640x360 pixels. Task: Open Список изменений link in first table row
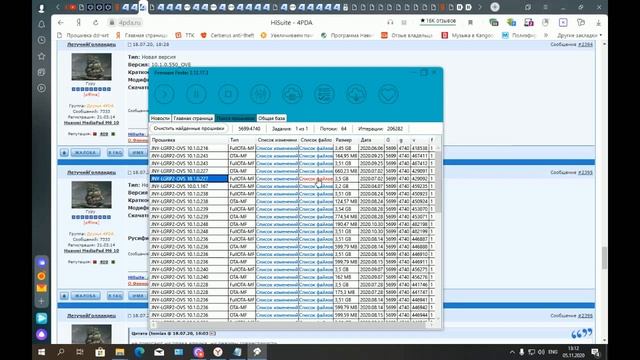coord(277,148)
